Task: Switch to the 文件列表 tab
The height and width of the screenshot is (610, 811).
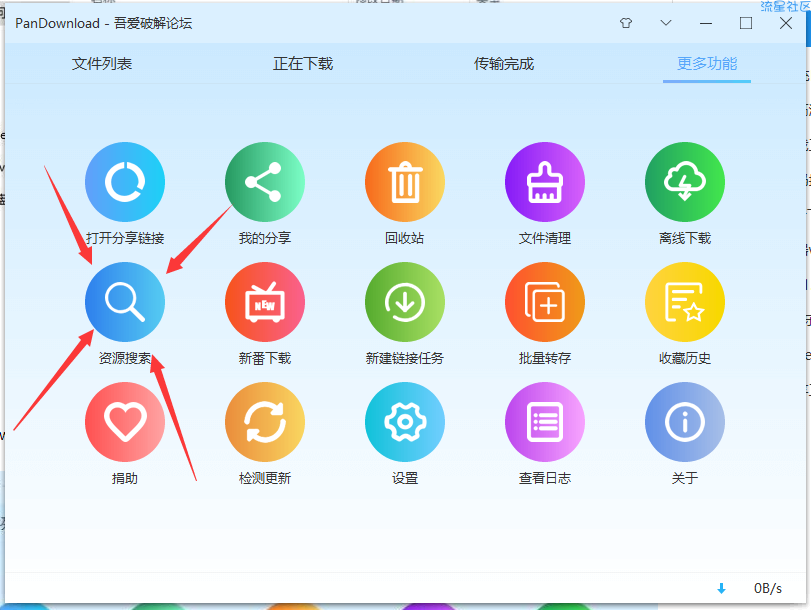Action: [102, 64]
